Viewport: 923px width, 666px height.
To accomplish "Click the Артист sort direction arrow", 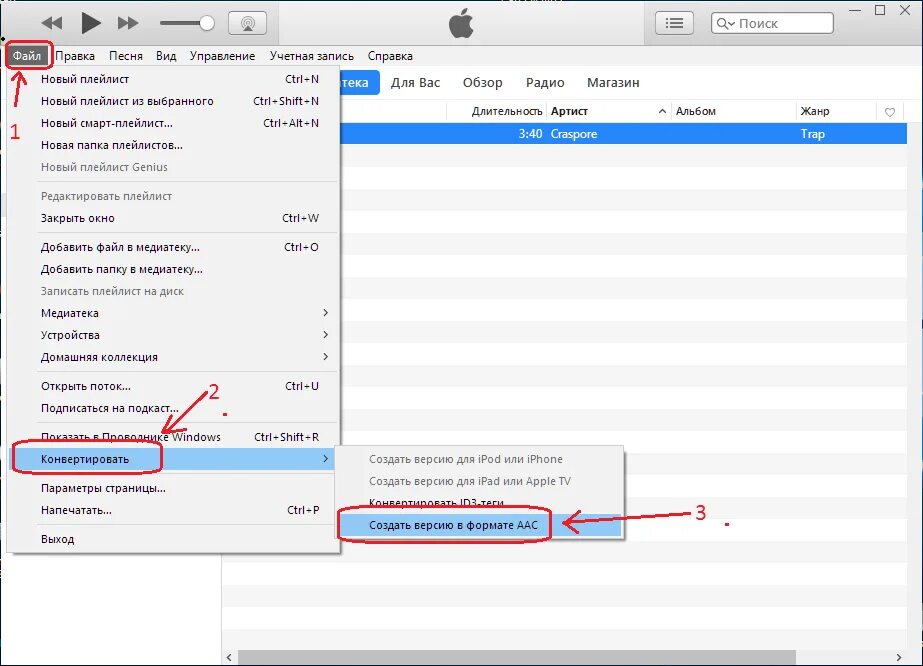I will click(662, 111).
